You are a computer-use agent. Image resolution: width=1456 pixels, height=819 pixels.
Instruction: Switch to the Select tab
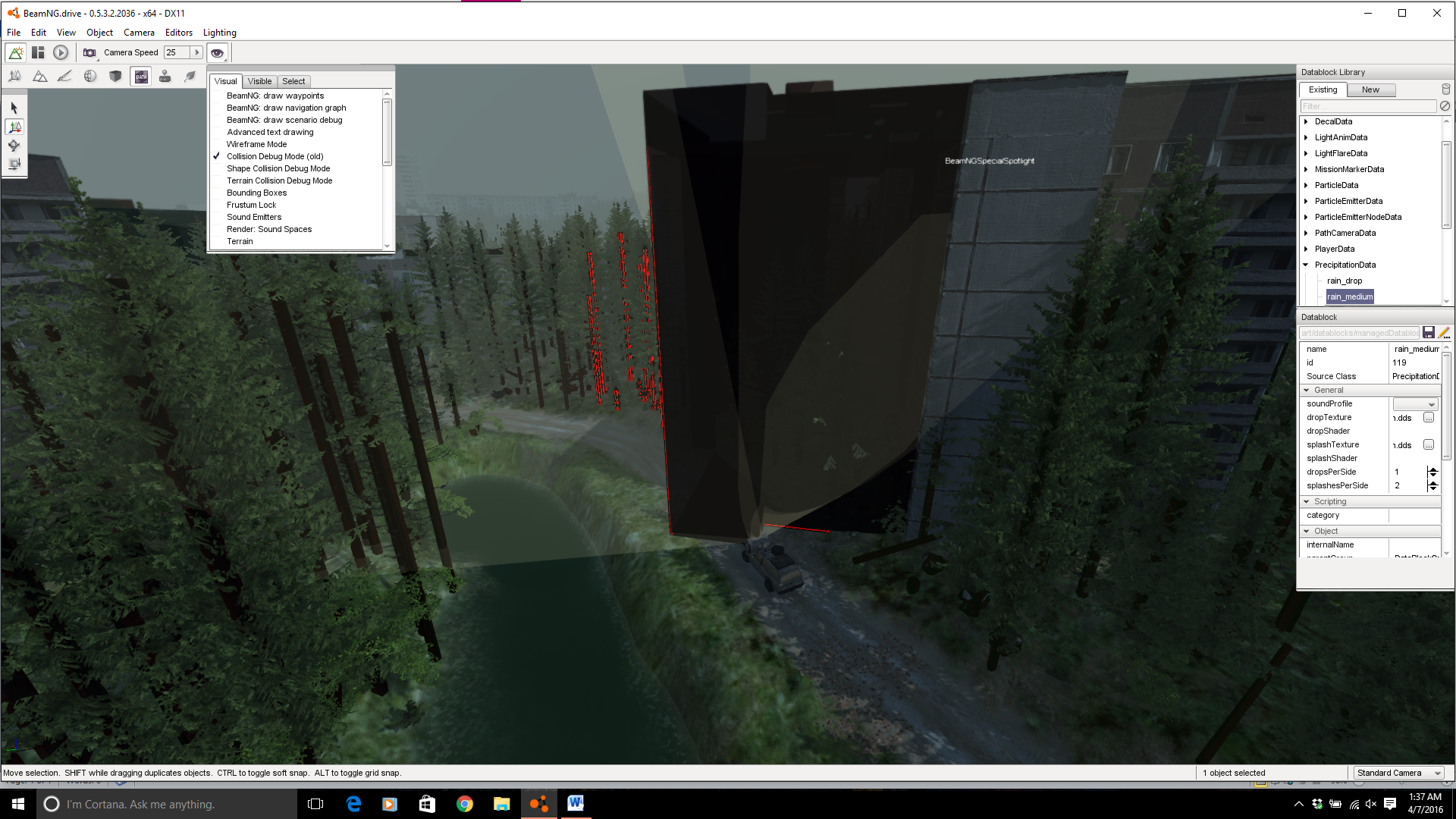[293, 81]
